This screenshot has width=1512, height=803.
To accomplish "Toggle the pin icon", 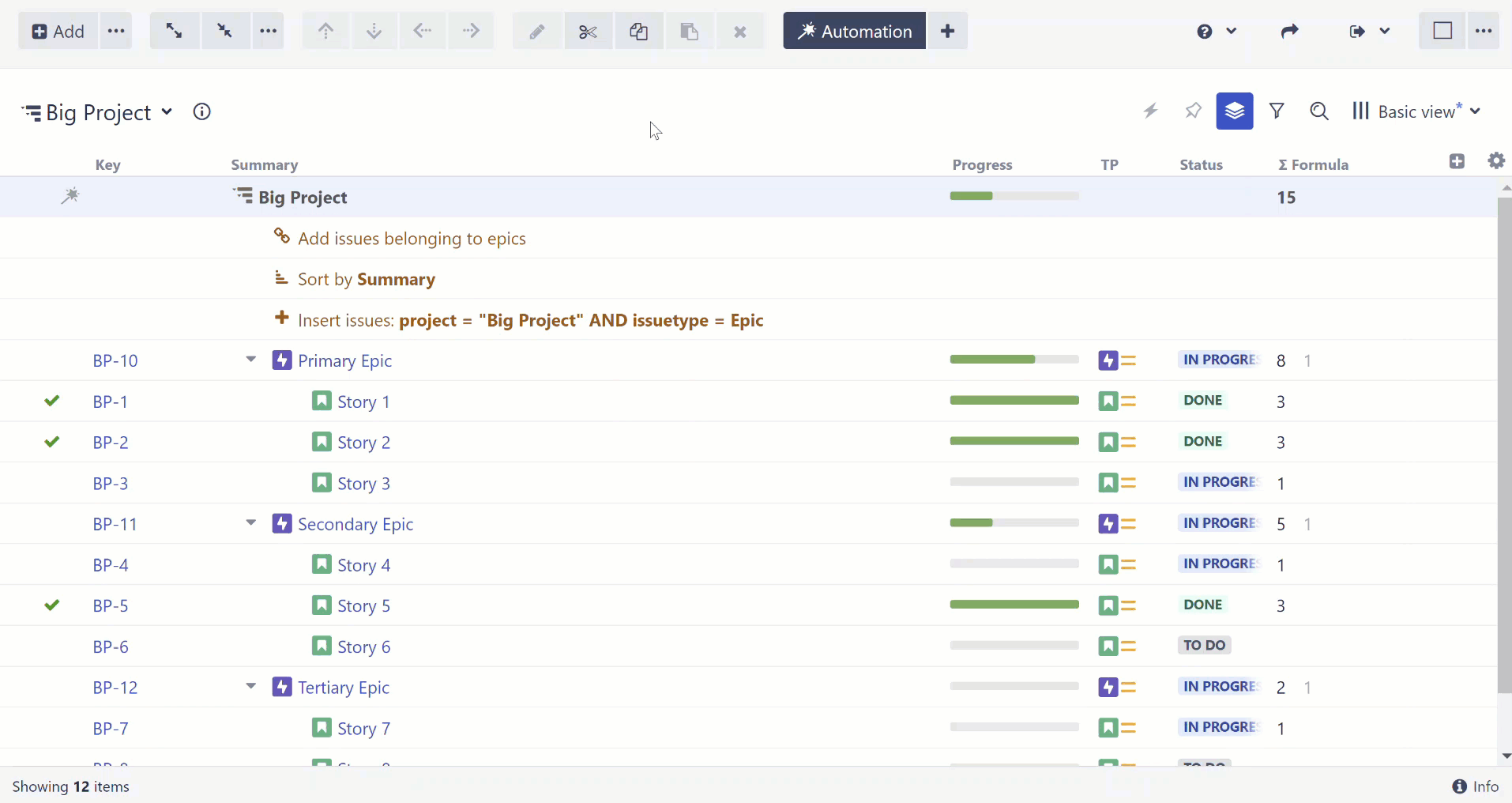I will click(x=1193, y=111).
